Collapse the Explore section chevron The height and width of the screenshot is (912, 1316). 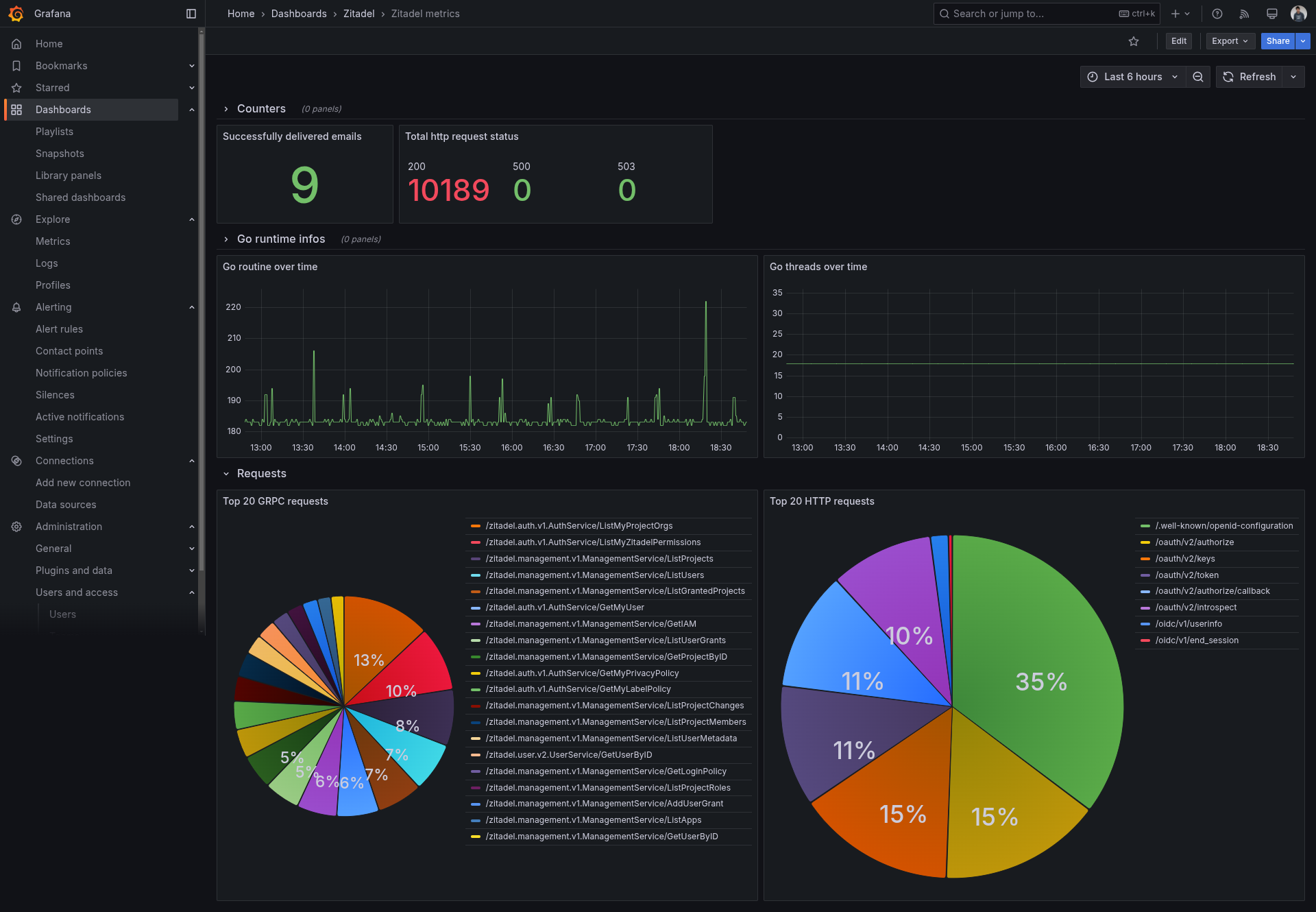coord(192,219)
